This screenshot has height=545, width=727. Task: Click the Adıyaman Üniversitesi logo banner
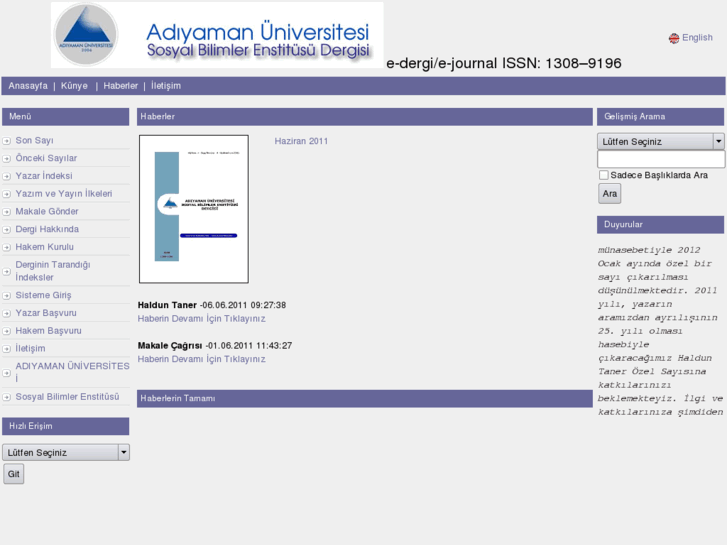coord(217,35)
